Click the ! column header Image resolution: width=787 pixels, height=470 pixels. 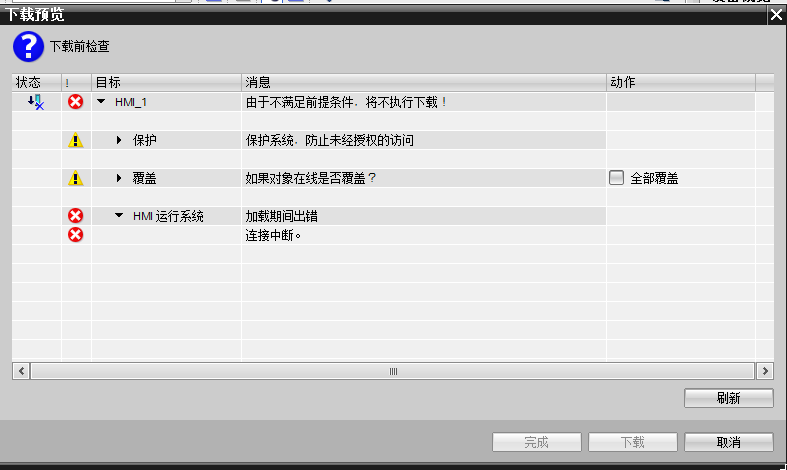coord(76,82)
